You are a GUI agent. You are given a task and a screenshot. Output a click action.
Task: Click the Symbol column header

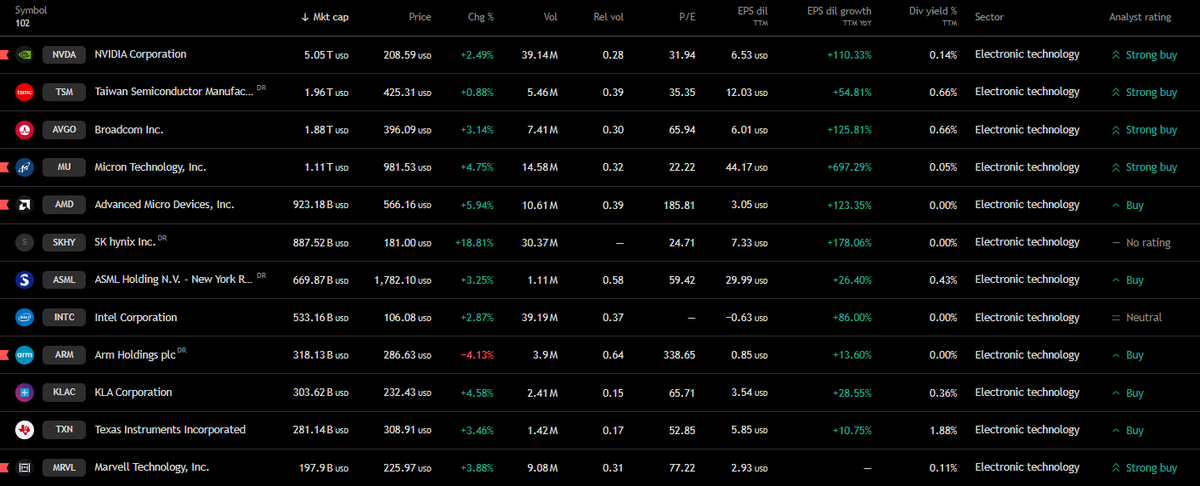31,10
